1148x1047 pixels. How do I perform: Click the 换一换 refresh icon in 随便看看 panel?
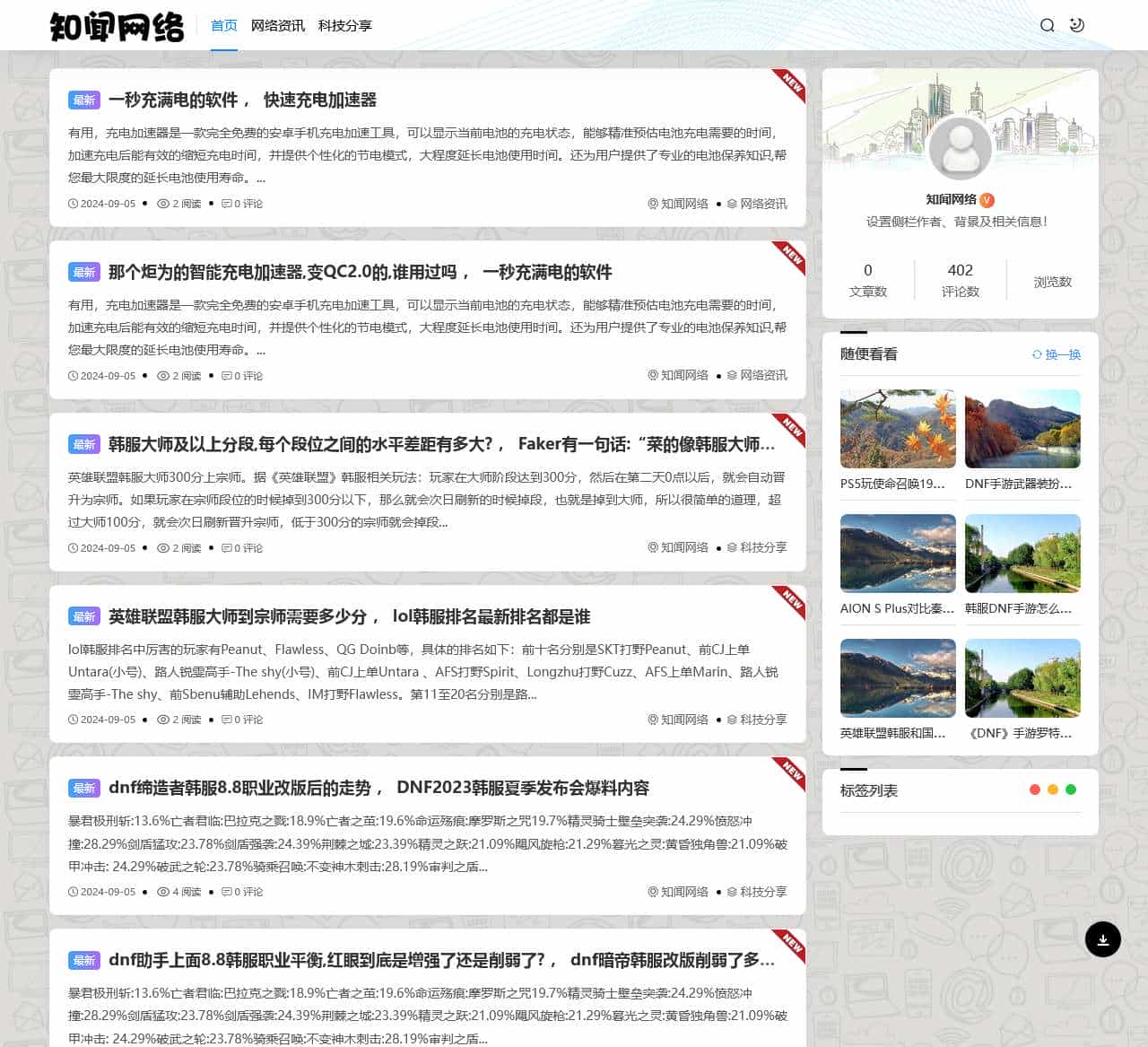coord(1039,354)
